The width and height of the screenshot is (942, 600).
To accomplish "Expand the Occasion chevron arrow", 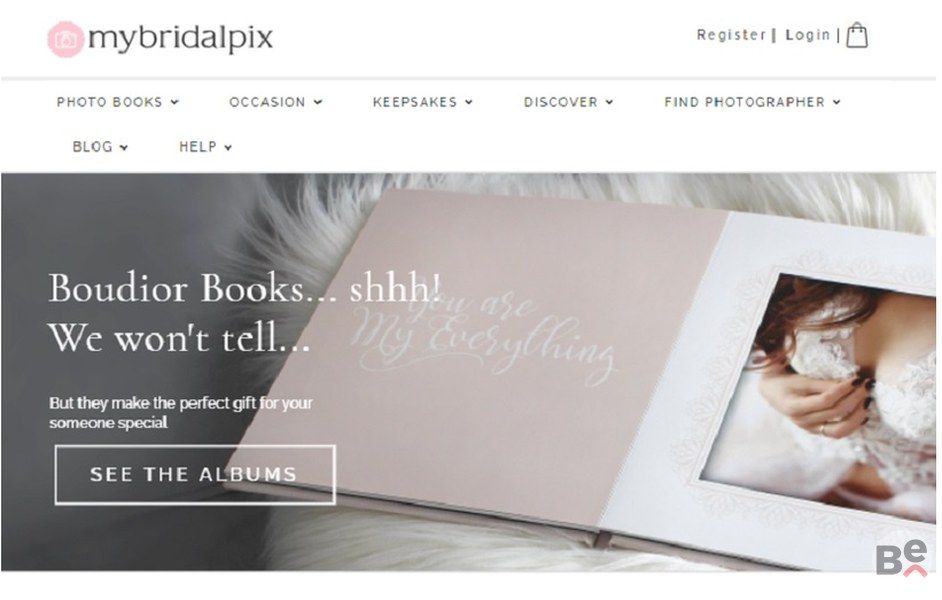I will pyautogui.click(x=318, y=102).
